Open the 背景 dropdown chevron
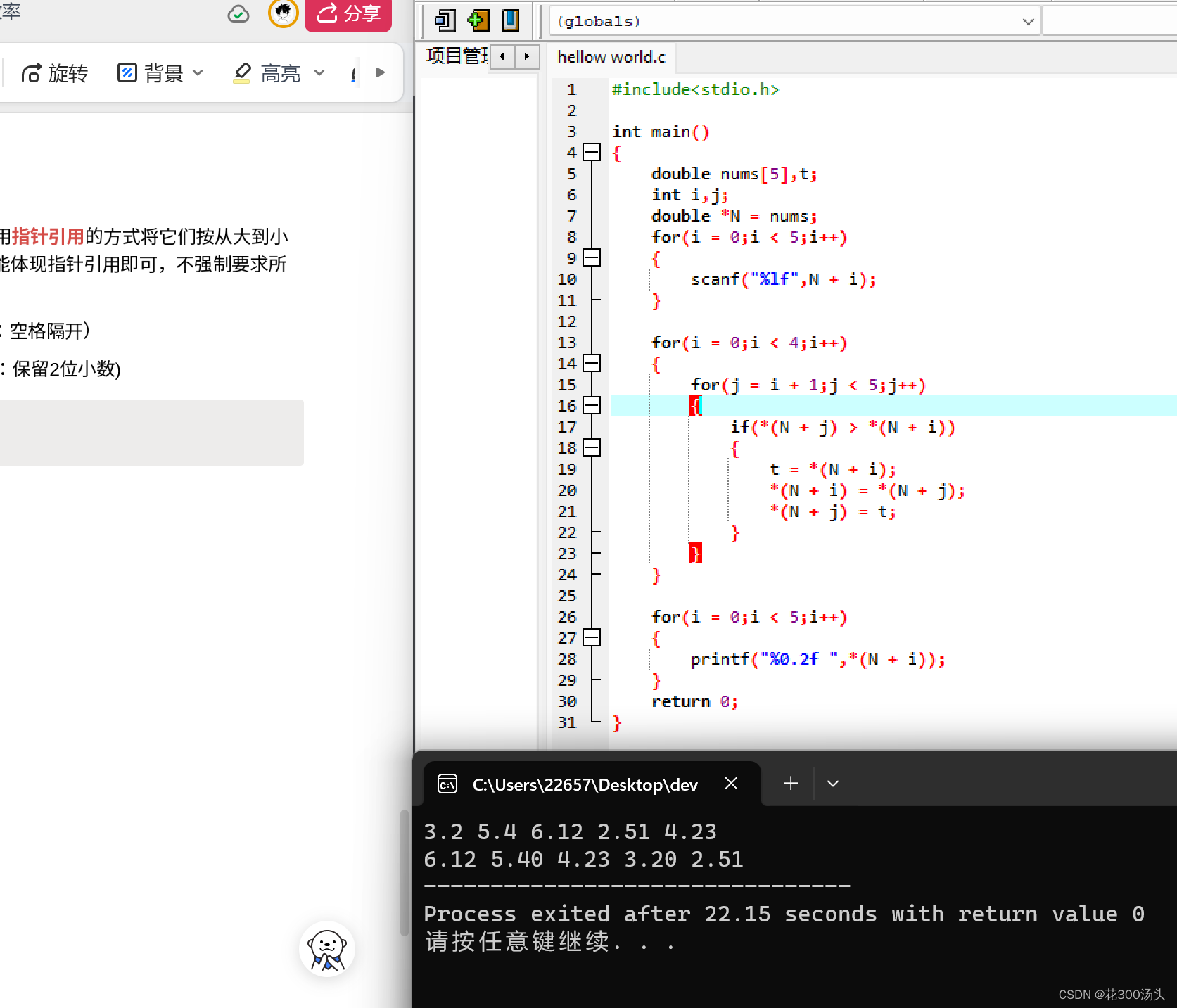1177x1008 pixels. click(198, 72)
